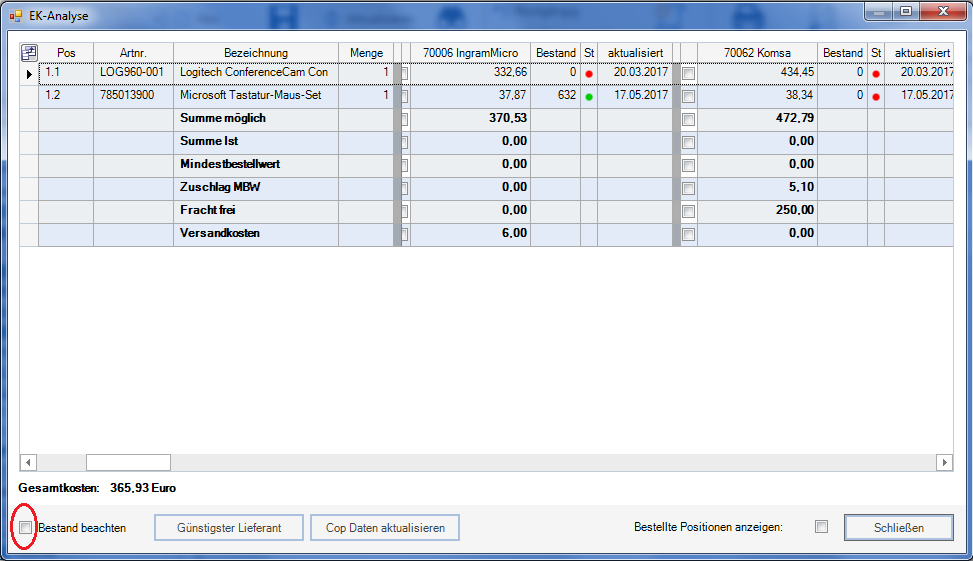Tick Komsa checkbox for Microsoft Tastatur-Maus-Set row

[x=688, y=96]
